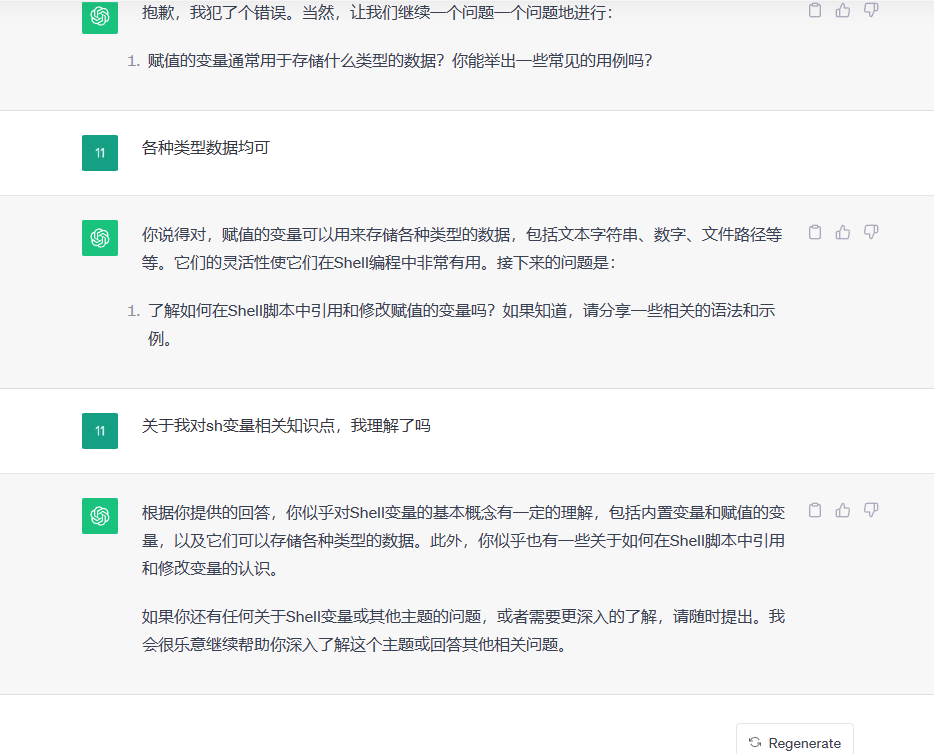Viewport: 934px width, 754px height.
Task: Click the user message 关于我对sh变量相关知识点，我理解了吗
Action: click(286, 426)
